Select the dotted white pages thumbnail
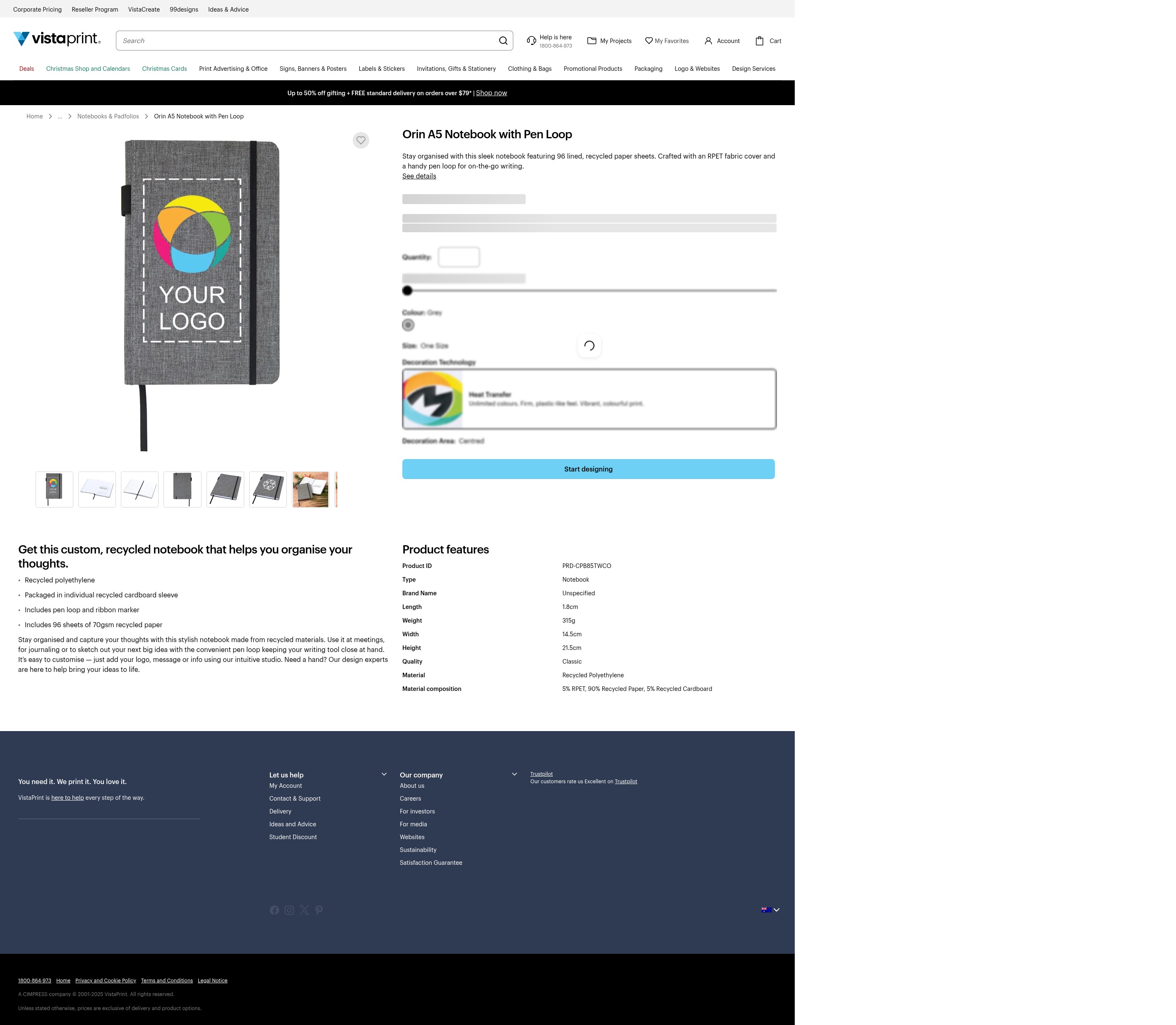 (97, 490)
